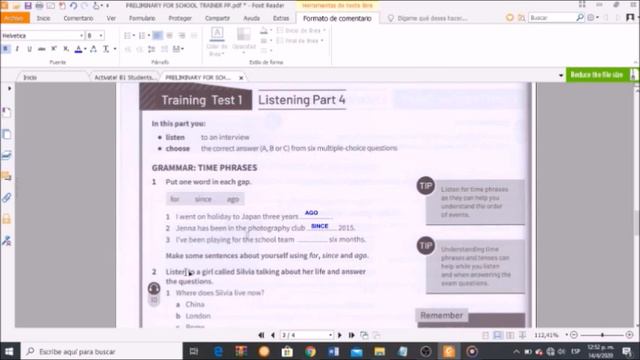Open the Security lock panel in sidebar
The width and height of the screenshot is (640, 360).
[7, 219]
